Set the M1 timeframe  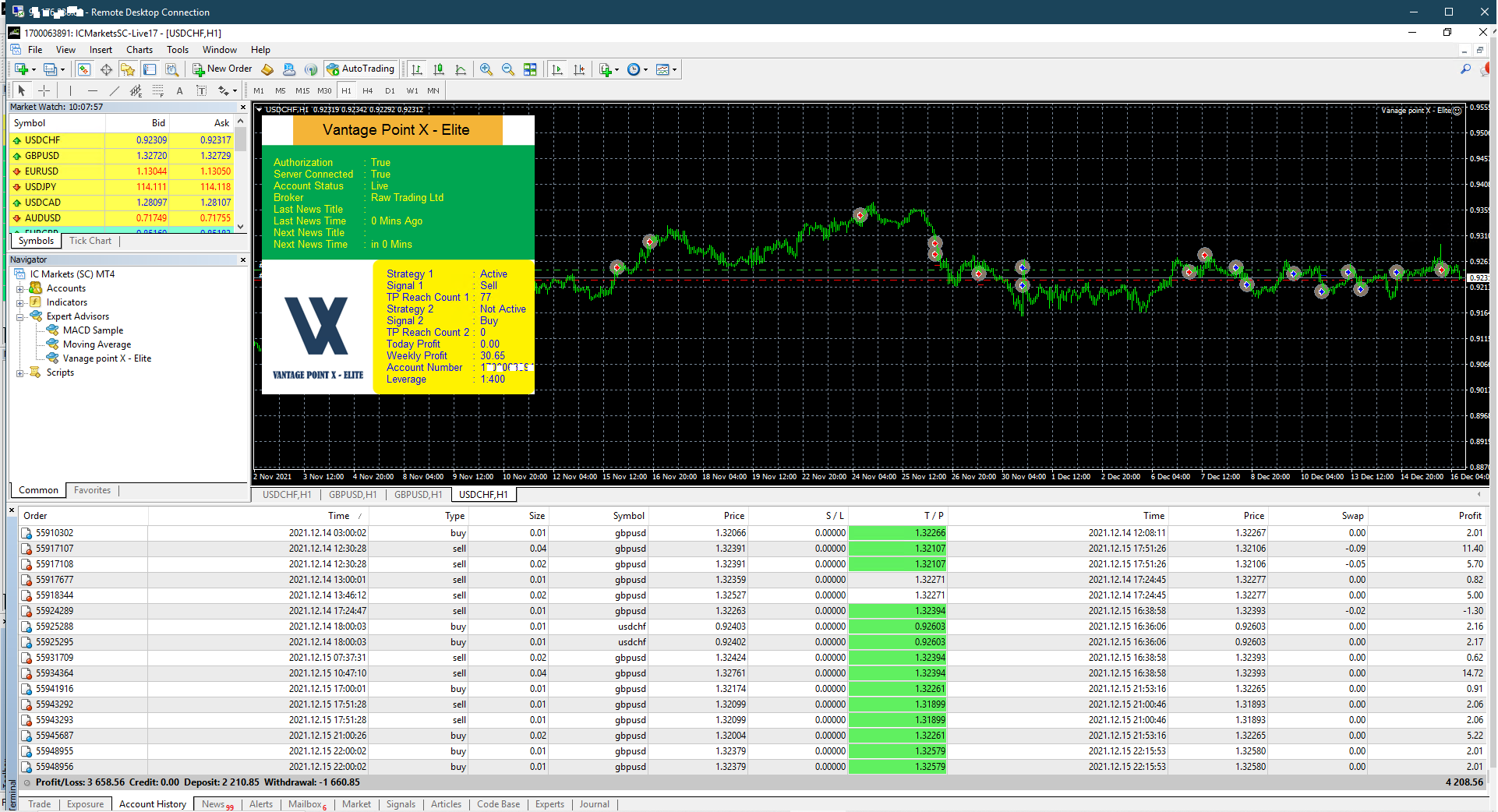point(259,90)
